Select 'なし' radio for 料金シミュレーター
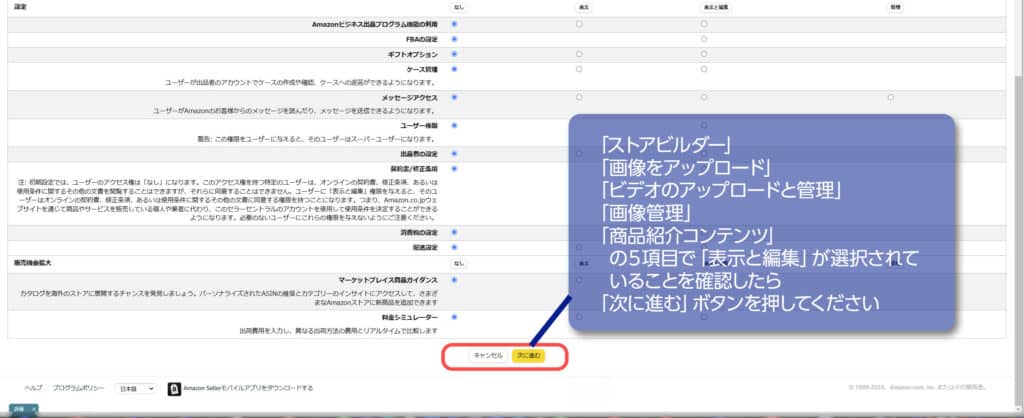Screen dimensions: 1024x418 [455, 316]
